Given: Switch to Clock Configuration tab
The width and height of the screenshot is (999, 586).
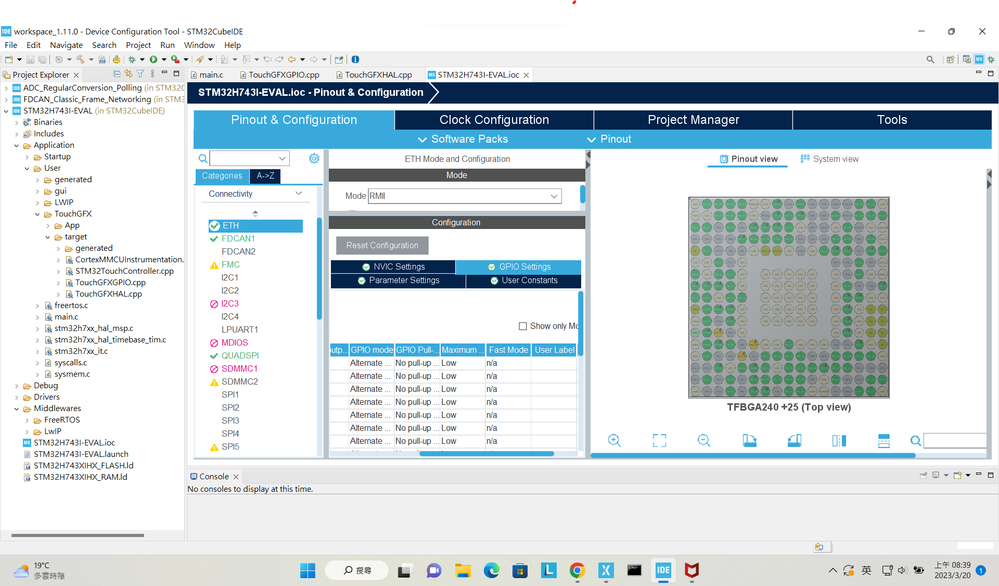Looking at the screenshot, I should (494, 120).
